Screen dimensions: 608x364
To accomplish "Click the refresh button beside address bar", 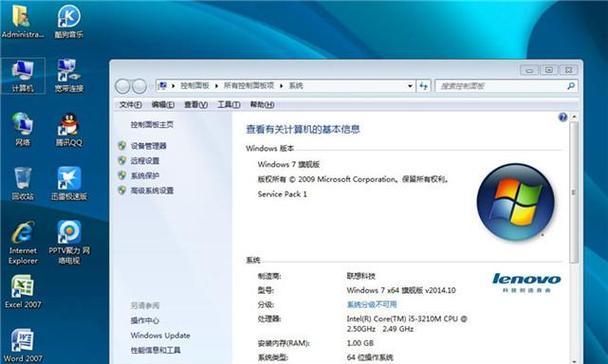I will 423,86.
